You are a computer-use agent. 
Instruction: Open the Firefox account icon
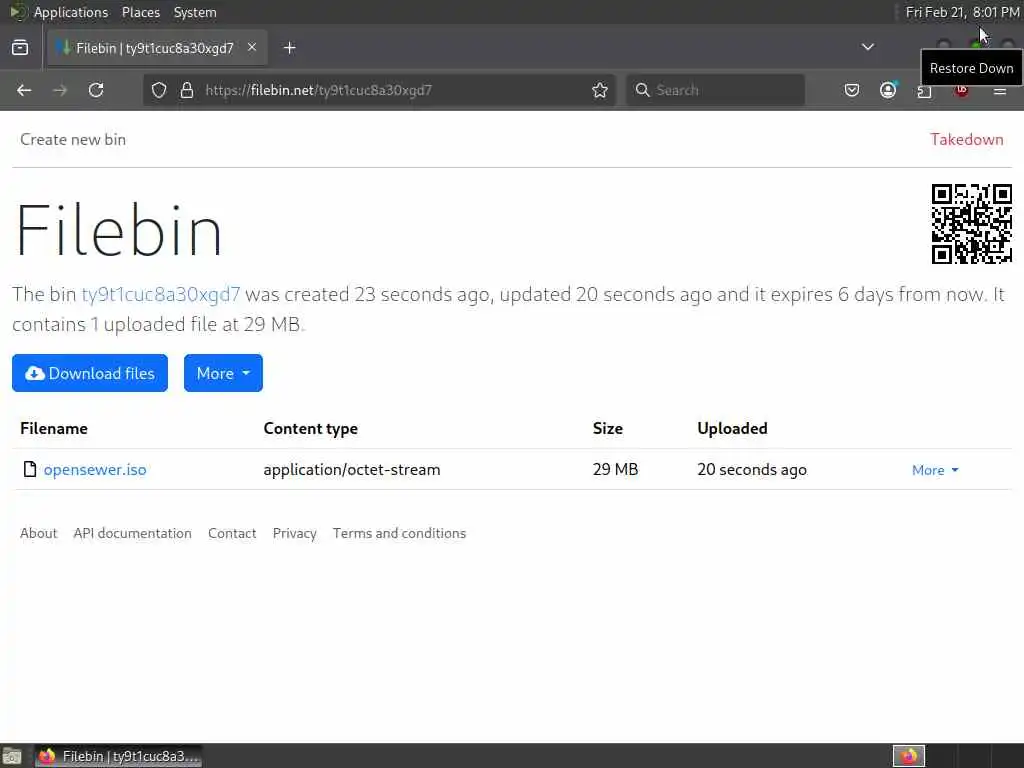pyautogui.click(x=888, y=90)
